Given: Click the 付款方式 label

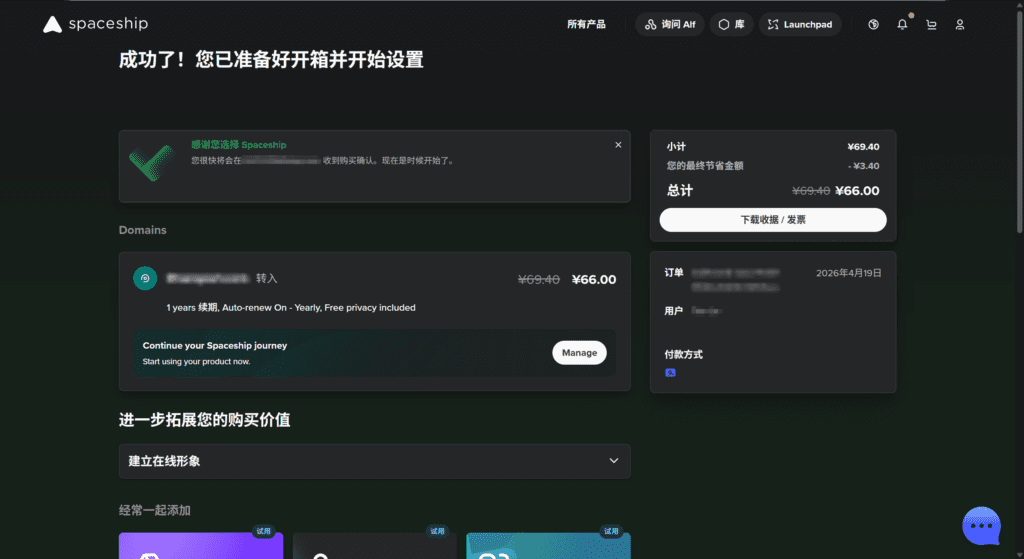Looking at the screenshot, I should coord(683,355).
